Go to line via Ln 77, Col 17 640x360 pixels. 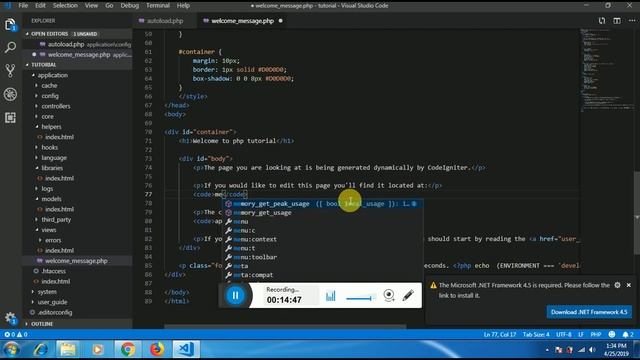(500, 334)
